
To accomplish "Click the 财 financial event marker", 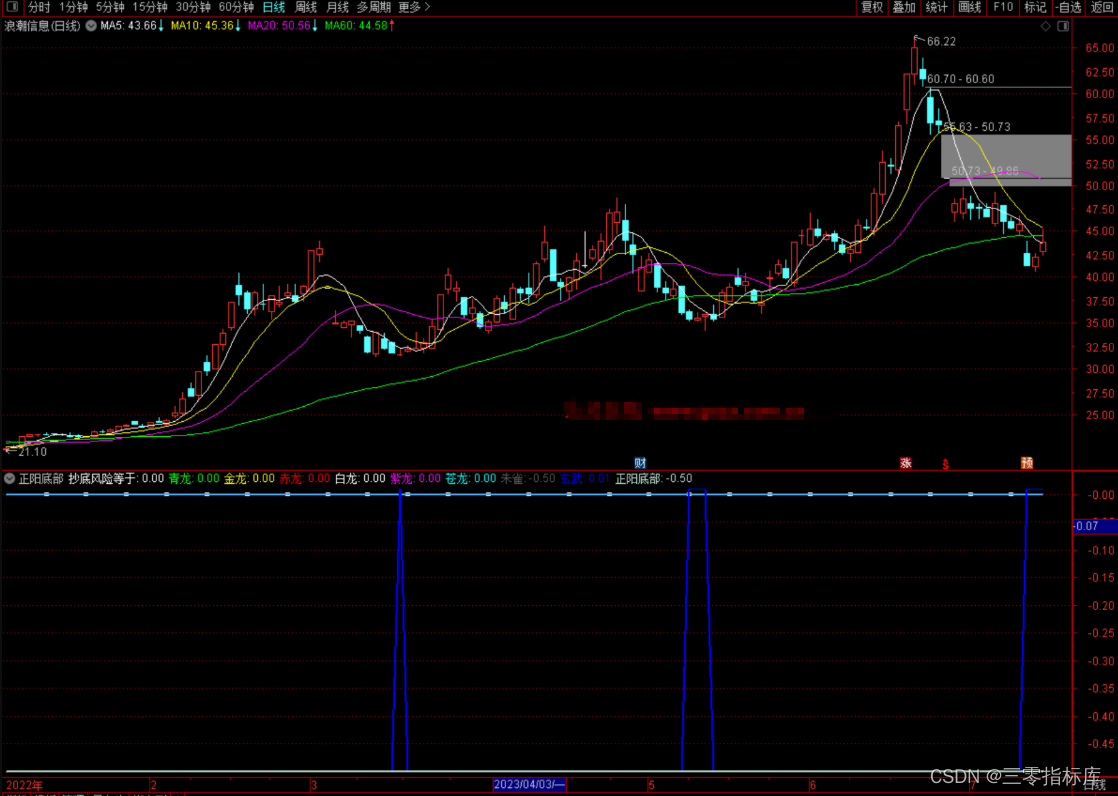I will [x=640, y=463].
